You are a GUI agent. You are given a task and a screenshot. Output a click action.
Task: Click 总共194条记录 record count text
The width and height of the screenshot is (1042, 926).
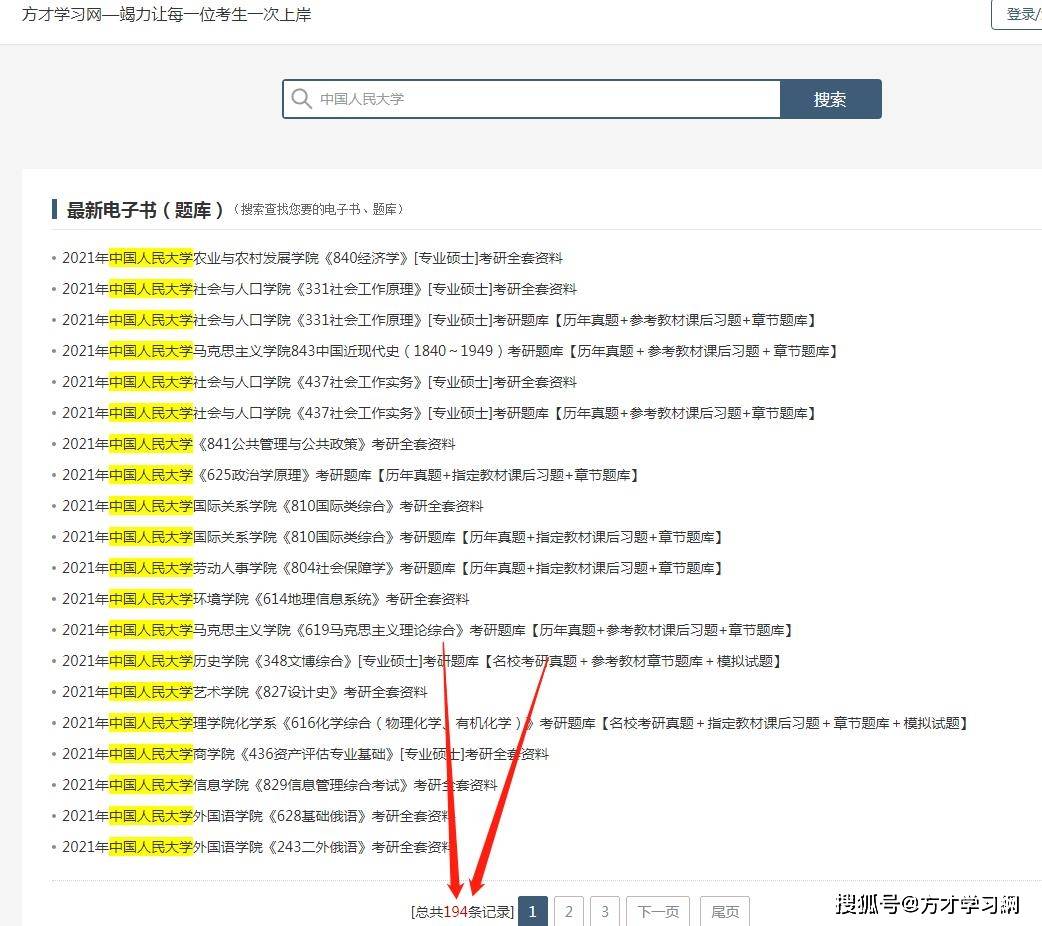point(463,912)
